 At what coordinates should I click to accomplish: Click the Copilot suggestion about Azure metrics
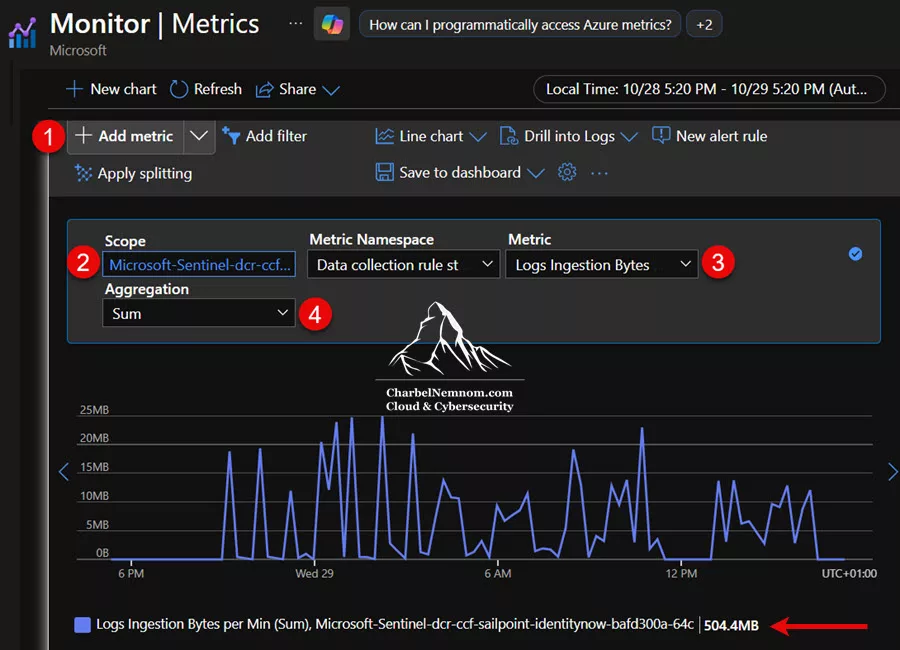pos(520,24)
